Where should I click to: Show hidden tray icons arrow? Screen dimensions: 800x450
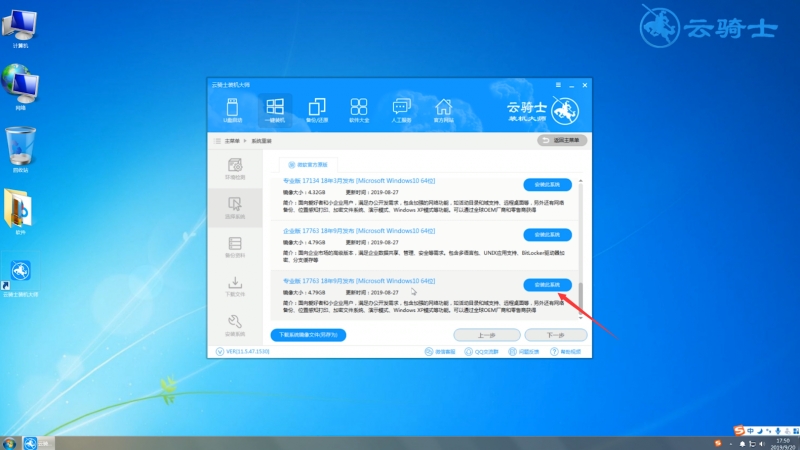[730, 444]
